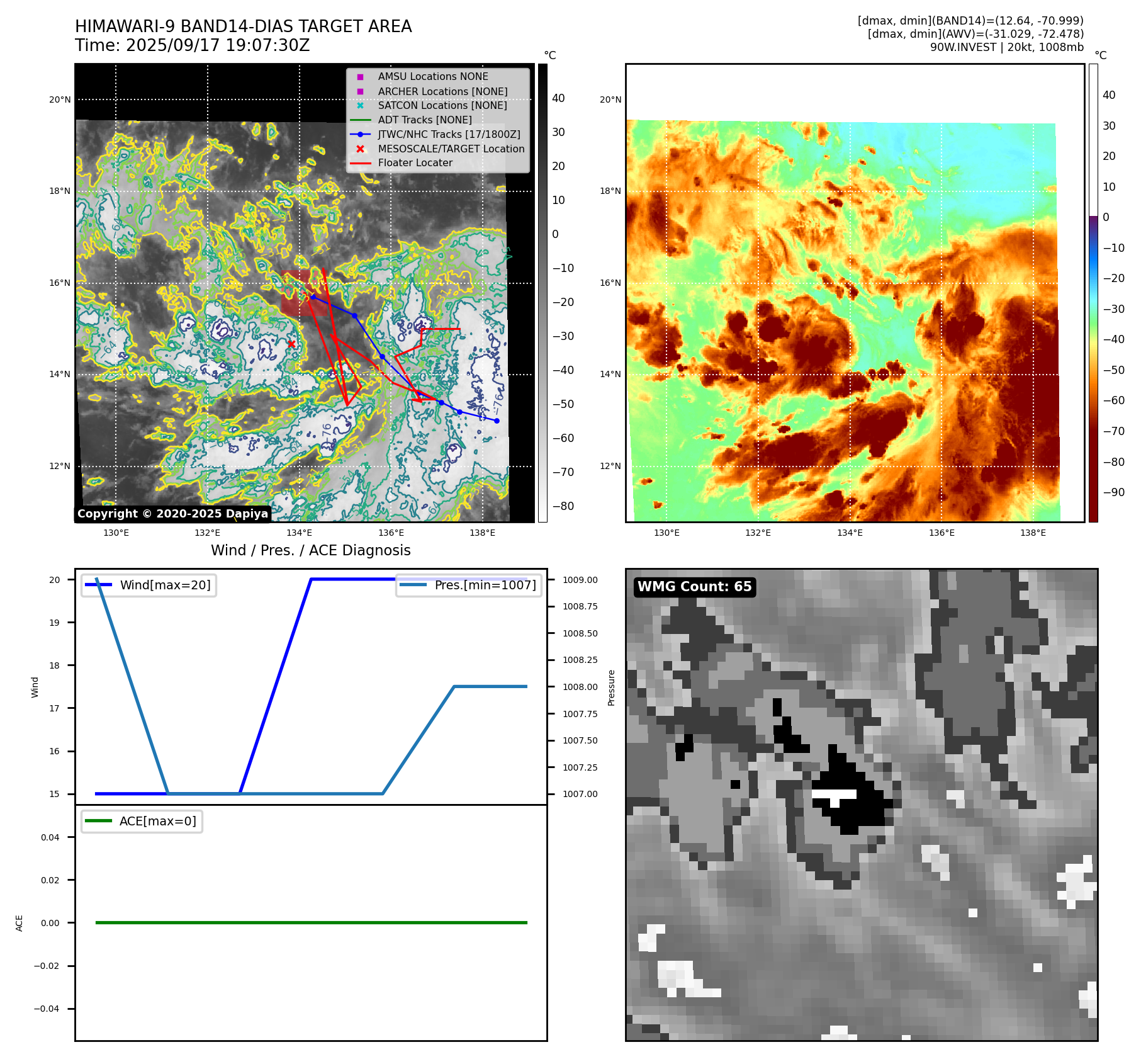This screenshot has width=1141, height=1064.
Task: Select the 'Floater Locater' legend text
Action: pos(415,163)
